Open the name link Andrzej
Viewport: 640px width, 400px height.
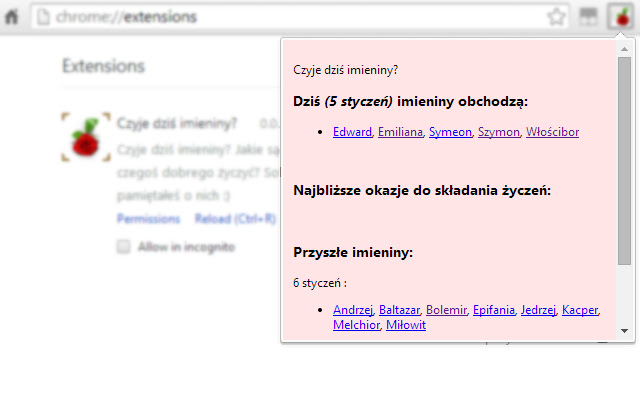[353, 310]
